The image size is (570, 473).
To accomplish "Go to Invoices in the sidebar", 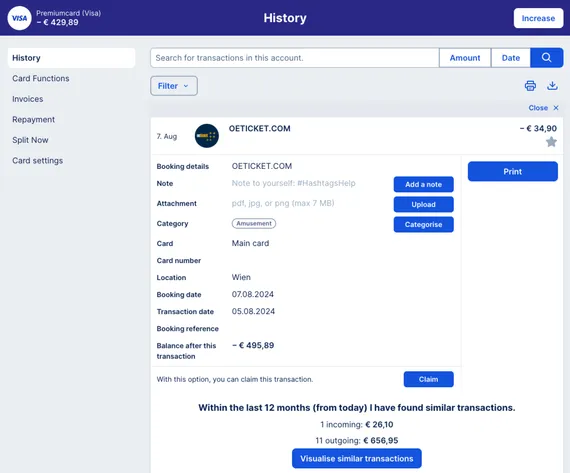I will 28,99.
